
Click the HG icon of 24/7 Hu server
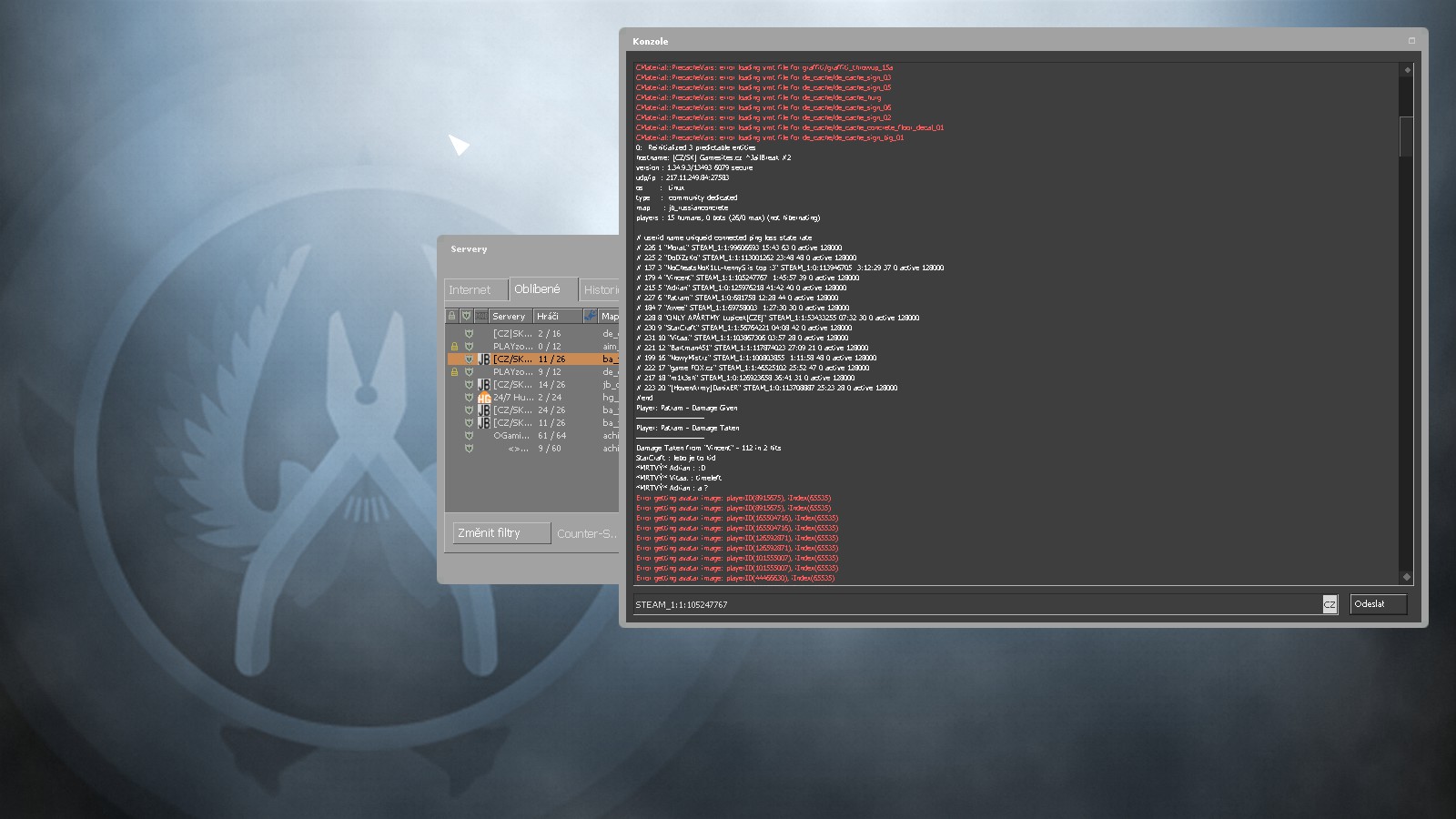click(484, 398)
